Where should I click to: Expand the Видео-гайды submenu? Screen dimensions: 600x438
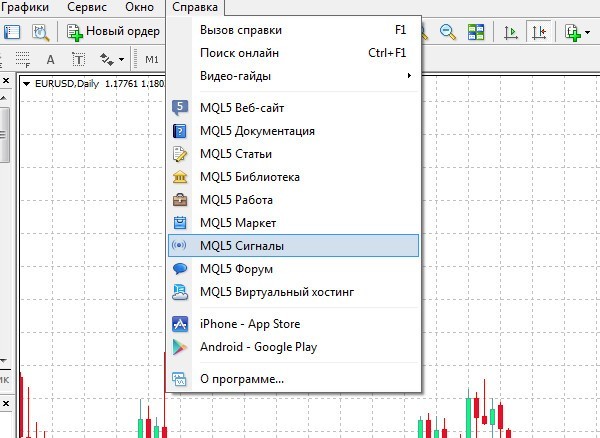pyautogui.click(x=293, y=76)
